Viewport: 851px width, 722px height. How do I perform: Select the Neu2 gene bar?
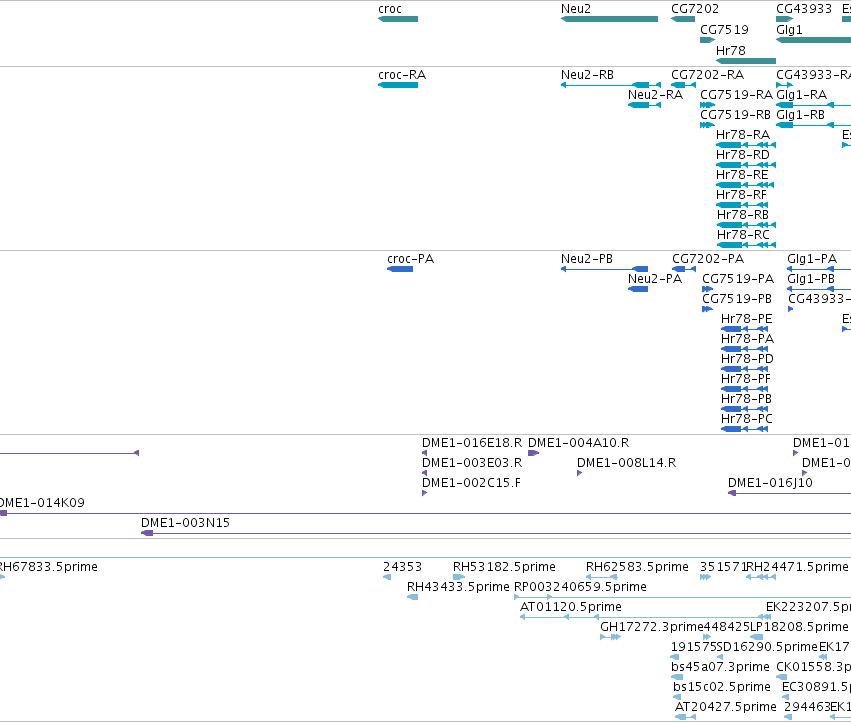pyautogui.click(x=609, y=19)
